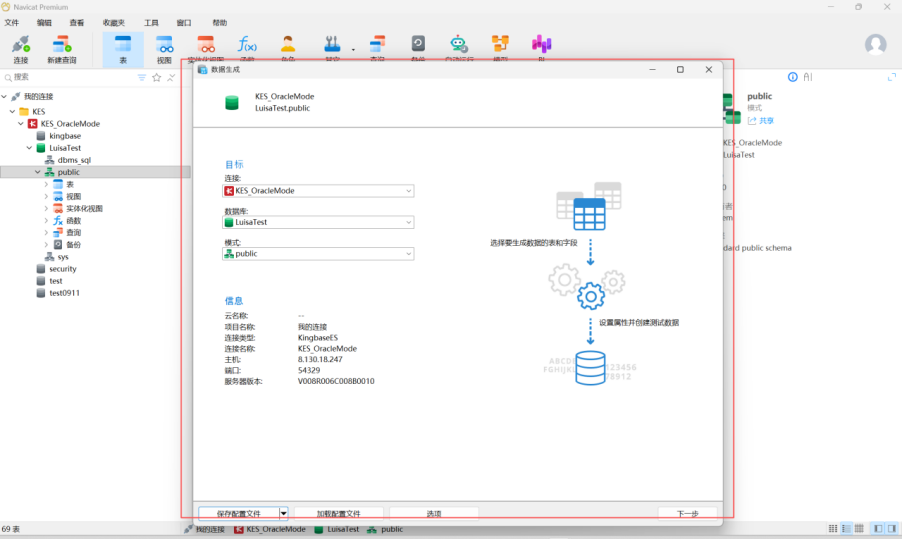The width and height of the screenshot is (903, 539).
Task: Open the 模式 dropdown showing public
Action: [318, 254]
